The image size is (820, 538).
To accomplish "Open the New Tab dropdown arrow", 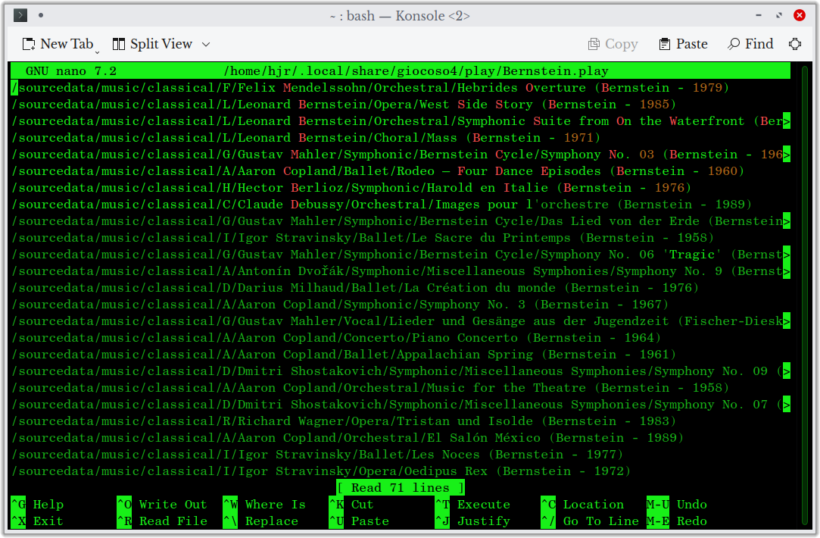I will pos(98,48).
